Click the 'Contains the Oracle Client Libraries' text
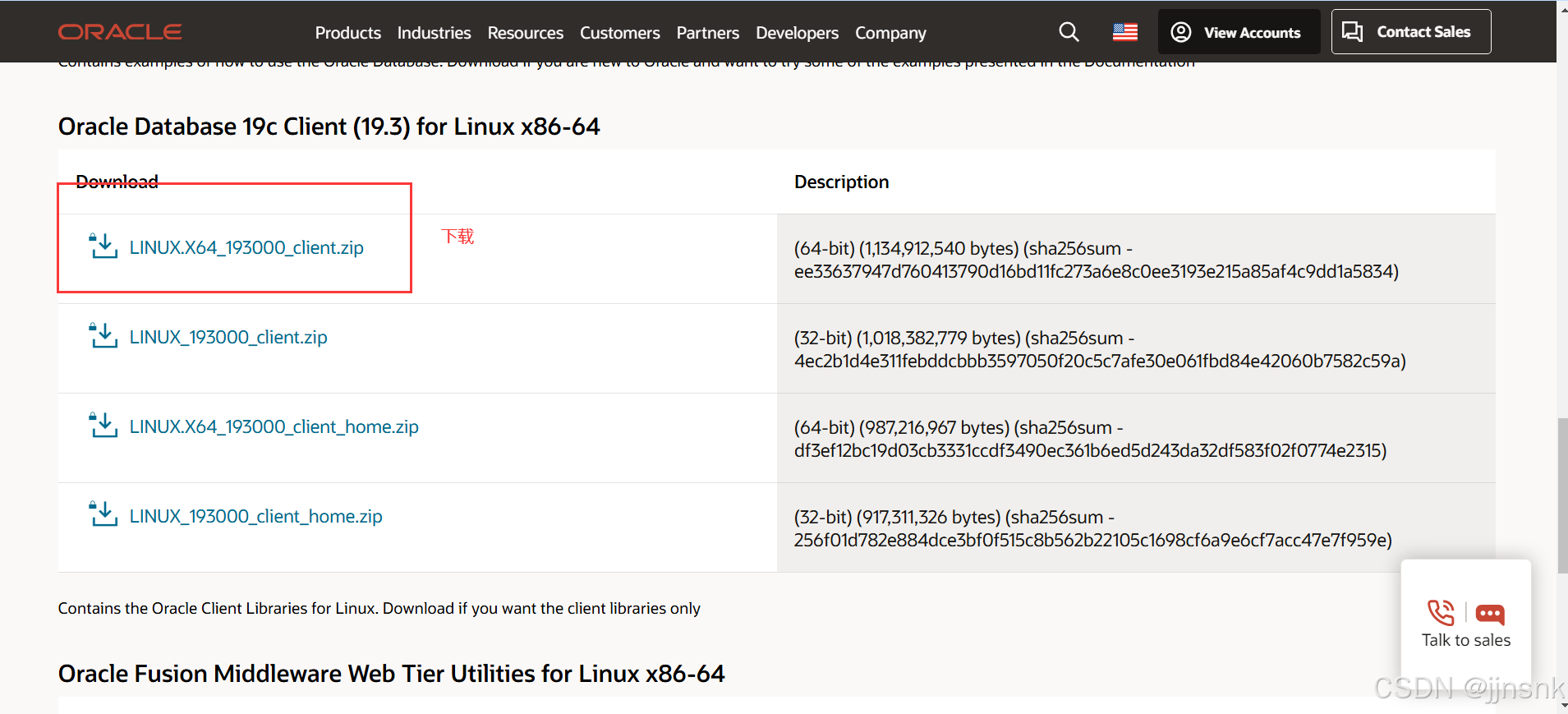The image size is (1568, 714). (379, 608)
